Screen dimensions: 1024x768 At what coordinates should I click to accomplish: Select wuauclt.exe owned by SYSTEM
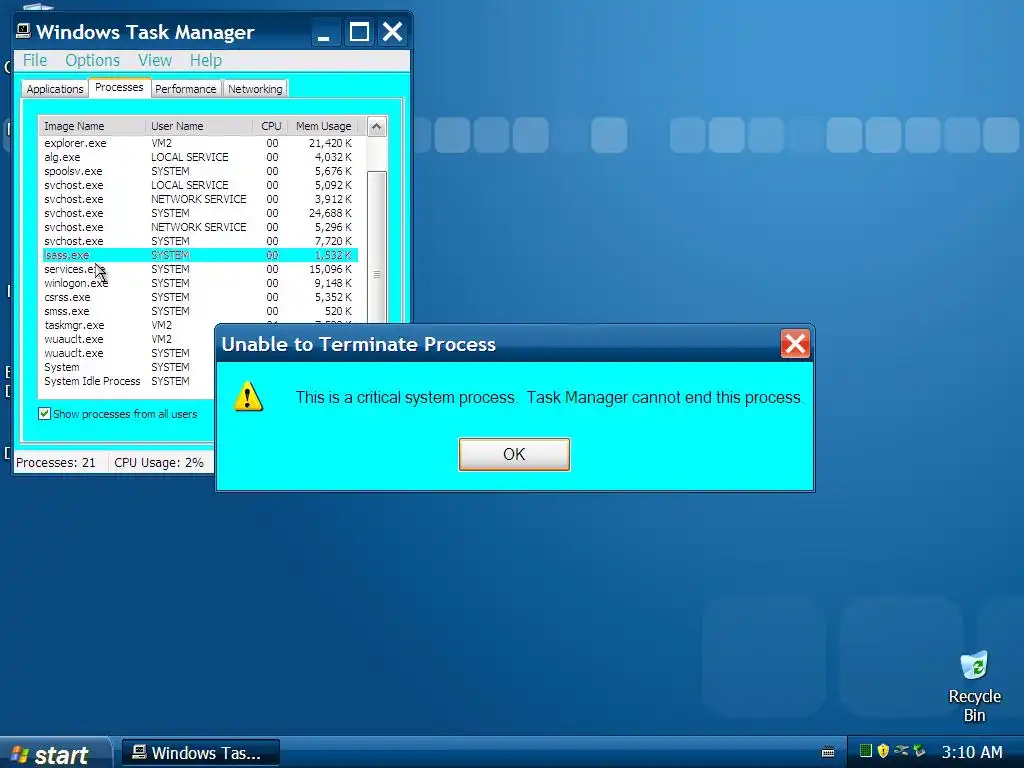point(127,353)
